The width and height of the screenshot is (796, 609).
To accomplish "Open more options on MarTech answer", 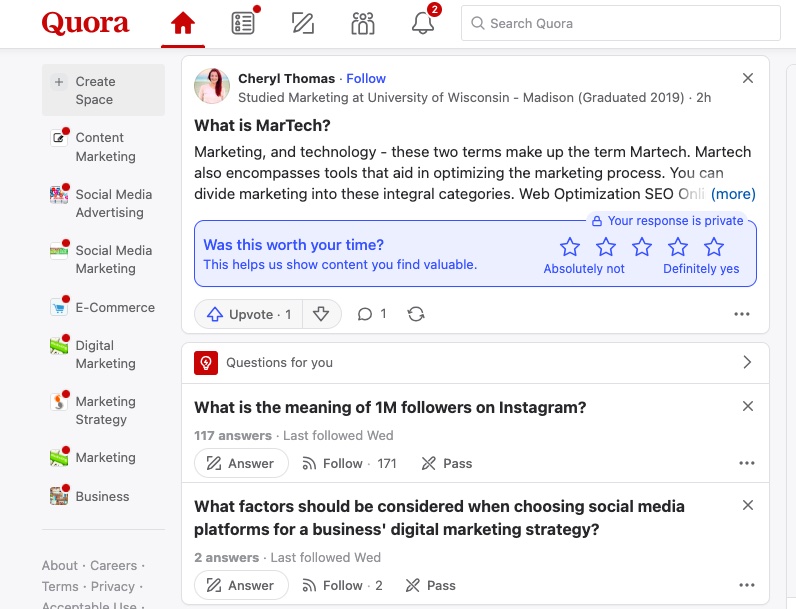I will (x=742, y=314).
